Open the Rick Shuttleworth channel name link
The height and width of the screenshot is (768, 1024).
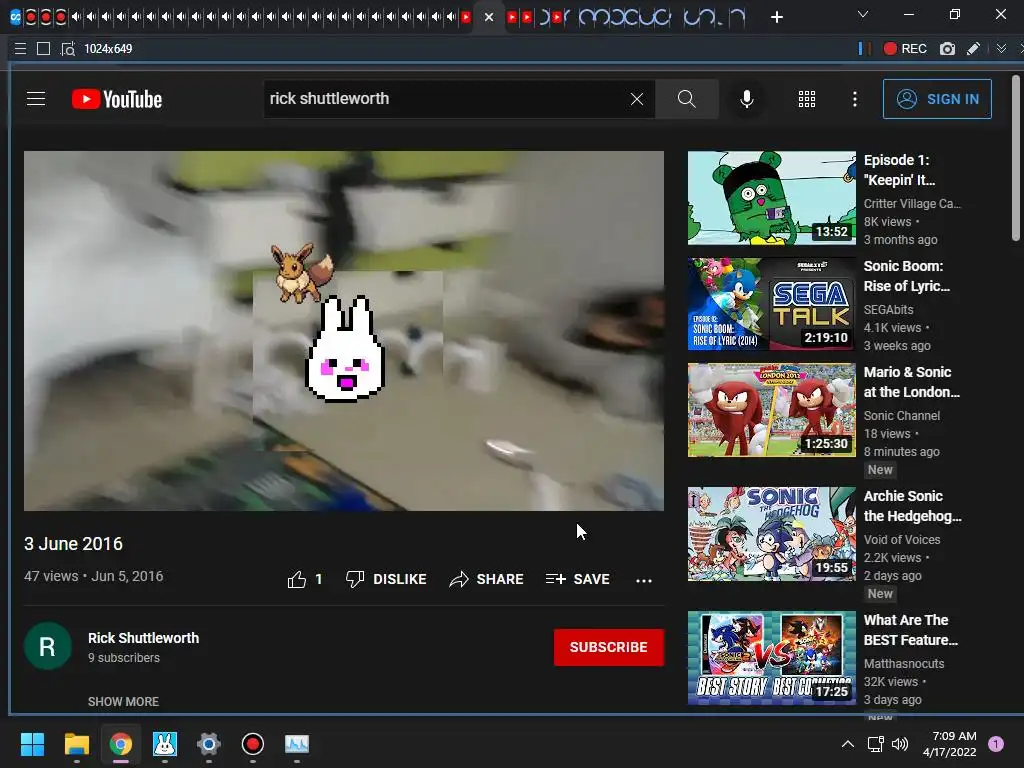(143, 638)
